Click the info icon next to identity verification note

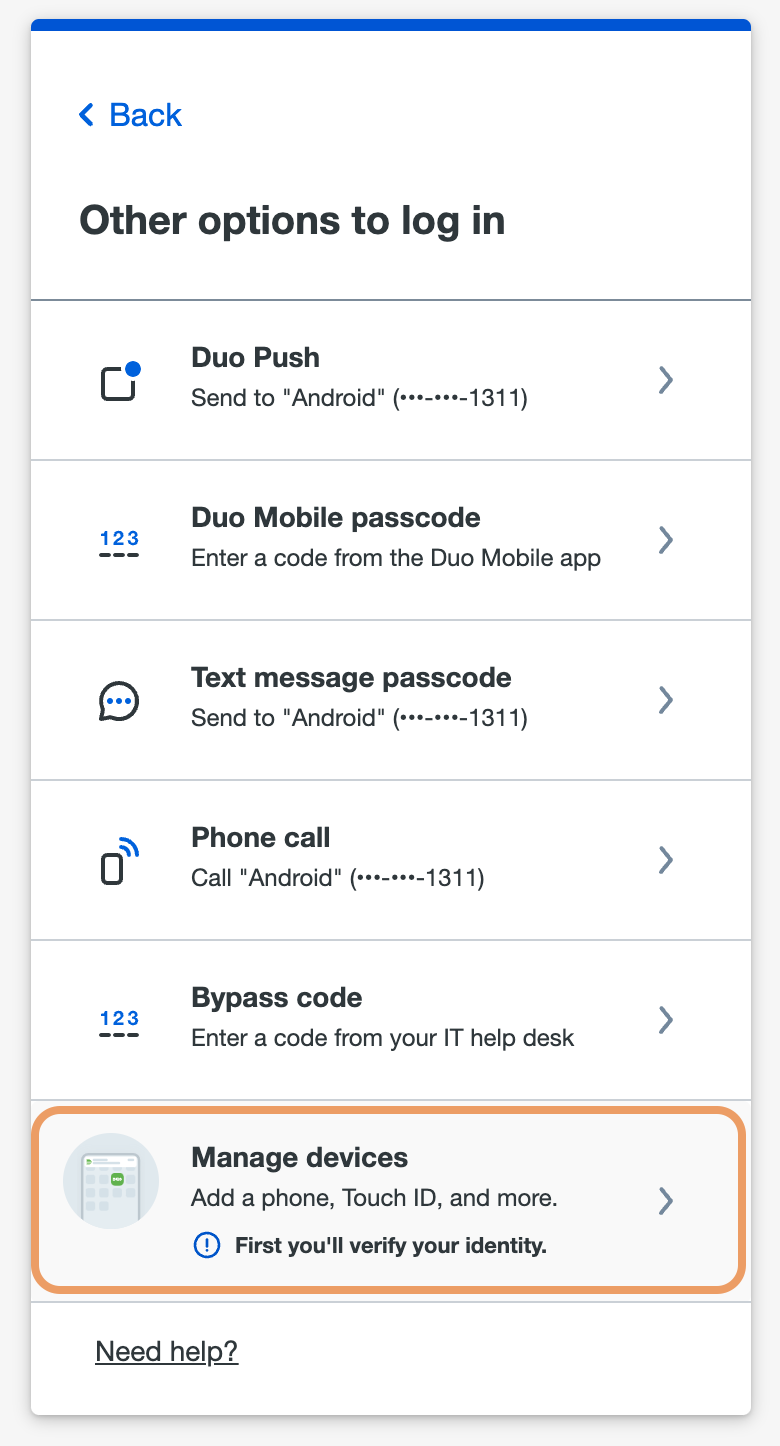pos(206,1245)
